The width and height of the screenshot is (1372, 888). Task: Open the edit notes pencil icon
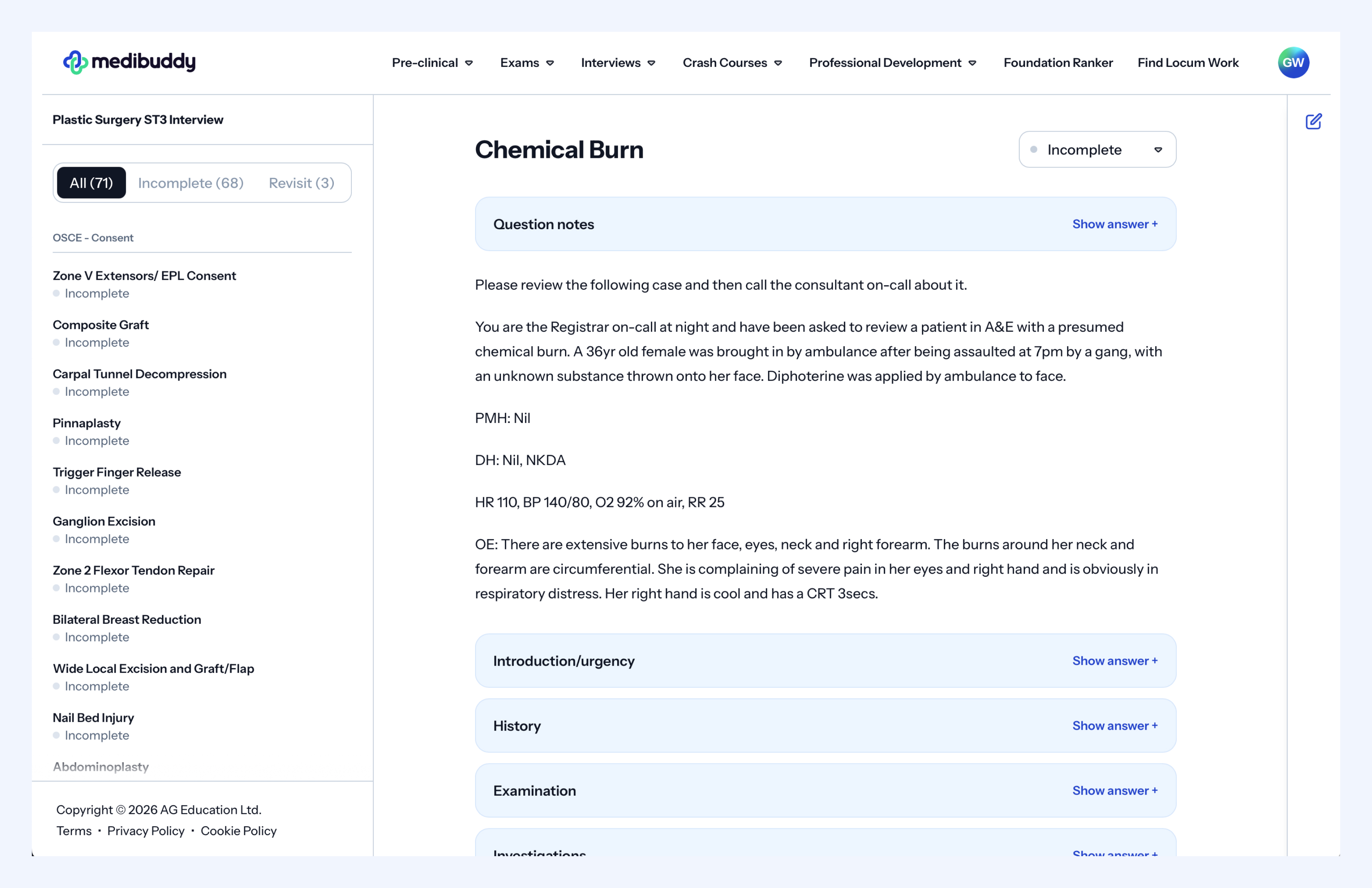coord(1313,122)
